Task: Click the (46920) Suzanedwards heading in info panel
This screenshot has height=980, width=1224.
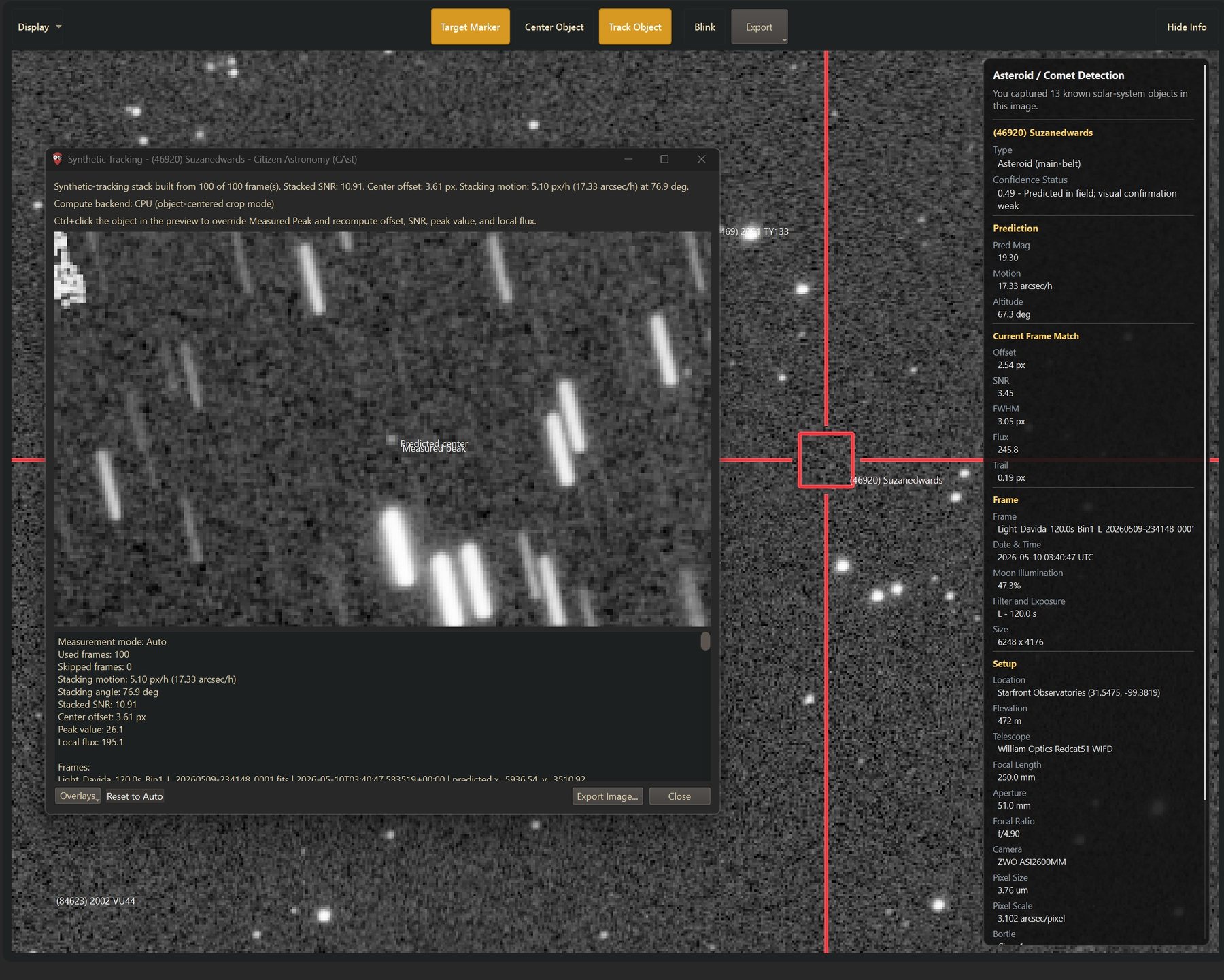Action: [1042, 133]
